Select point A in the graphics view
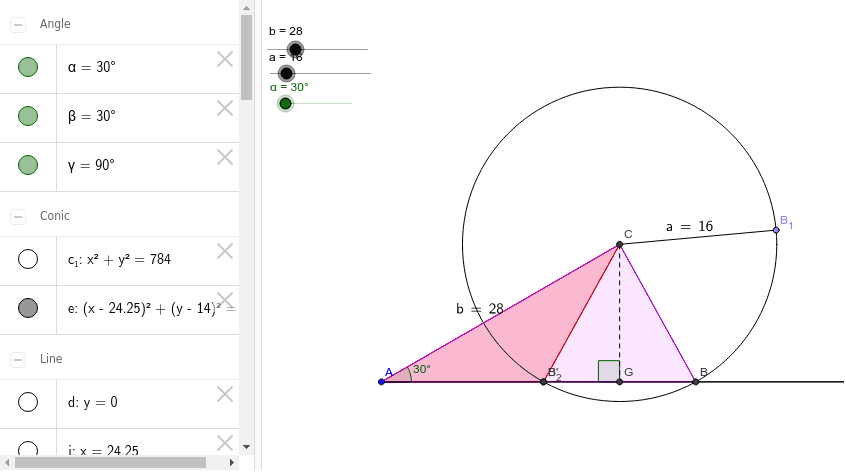 coord(381,382)
